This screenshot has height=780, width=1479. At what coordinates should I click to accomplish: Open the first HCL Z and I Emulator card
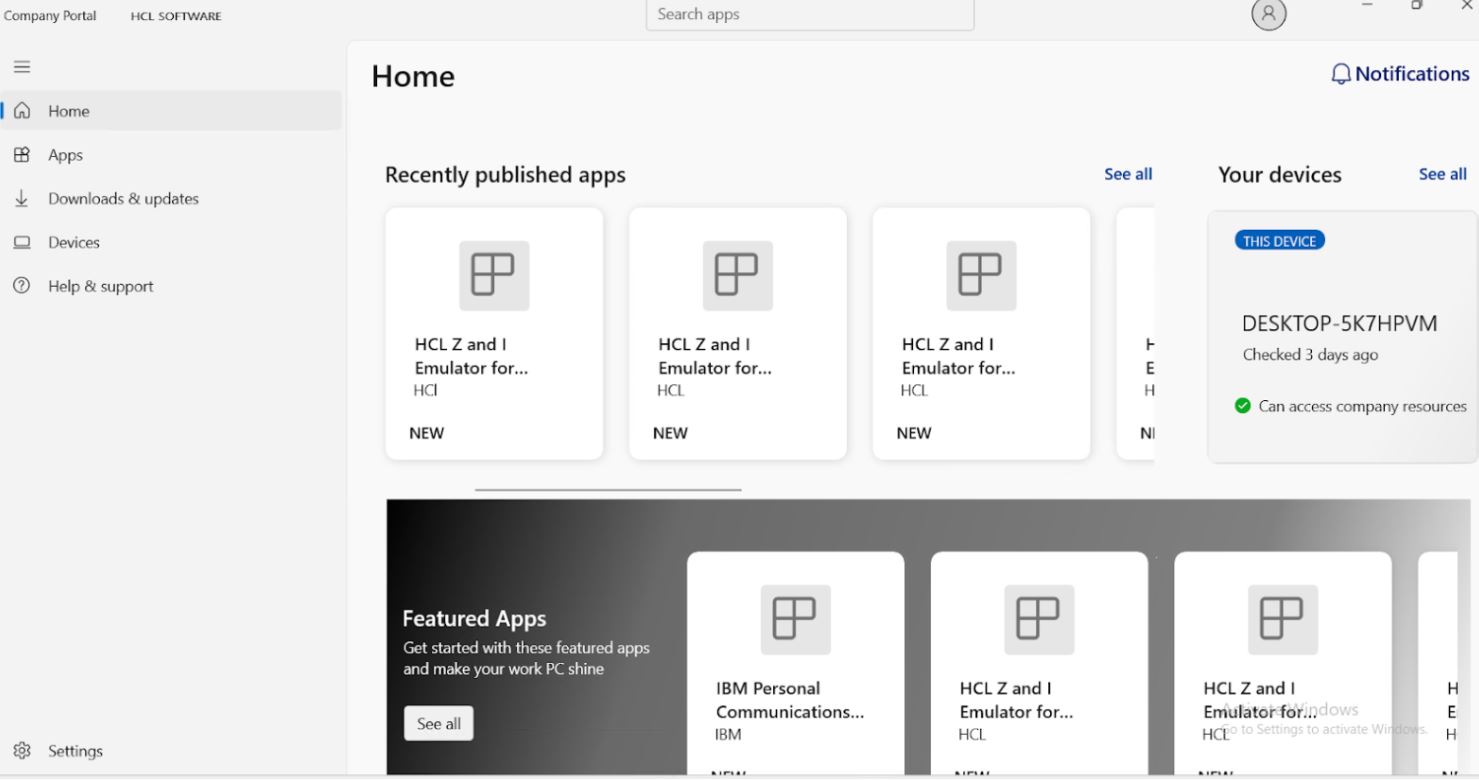coord(494,333)
